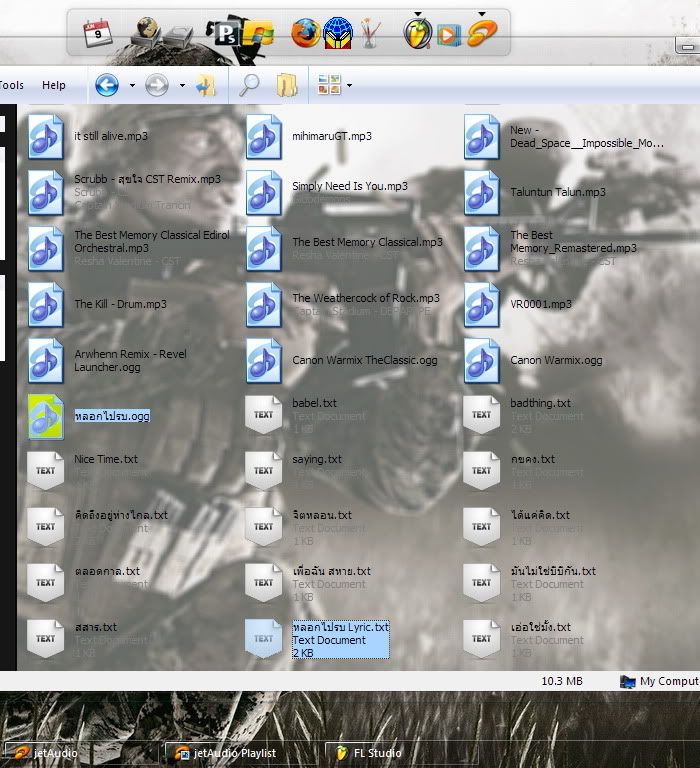Select the saying.txt text document icon
Image resolution: width=700 pixels, height=768 pixels.
[x=264, y=471]
